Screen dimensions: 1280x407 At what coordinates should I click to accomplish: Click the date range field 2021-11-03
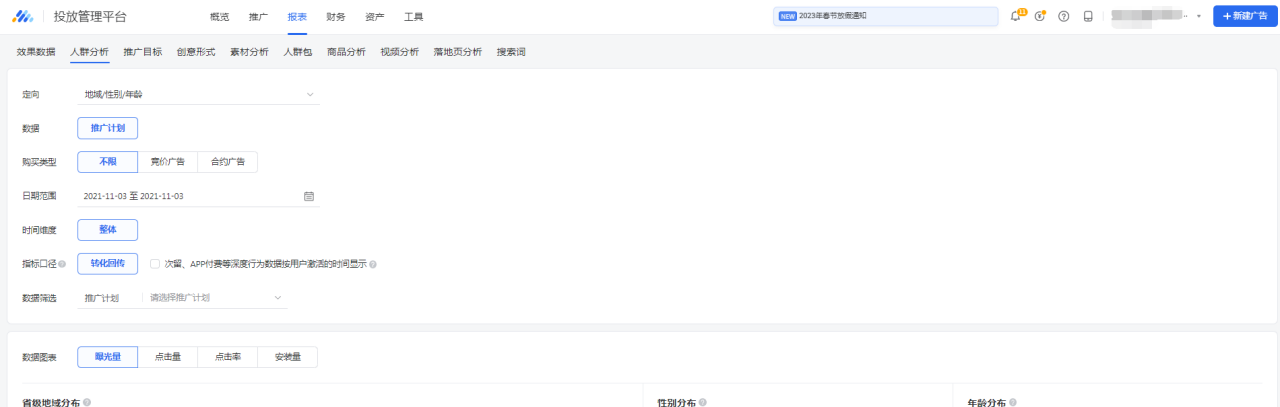point(198,196)
